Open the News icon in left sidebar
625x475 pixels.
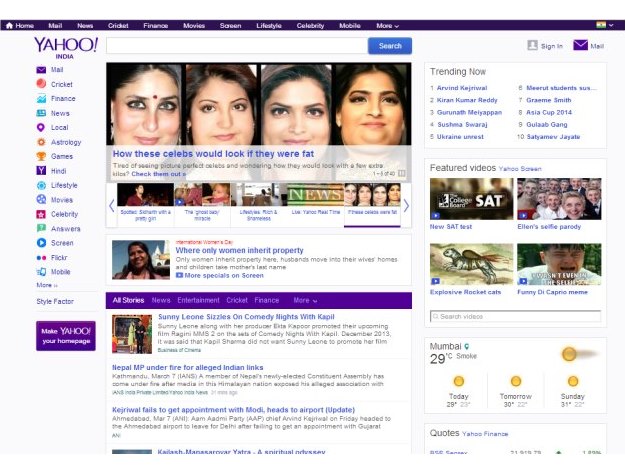(41, 113)
